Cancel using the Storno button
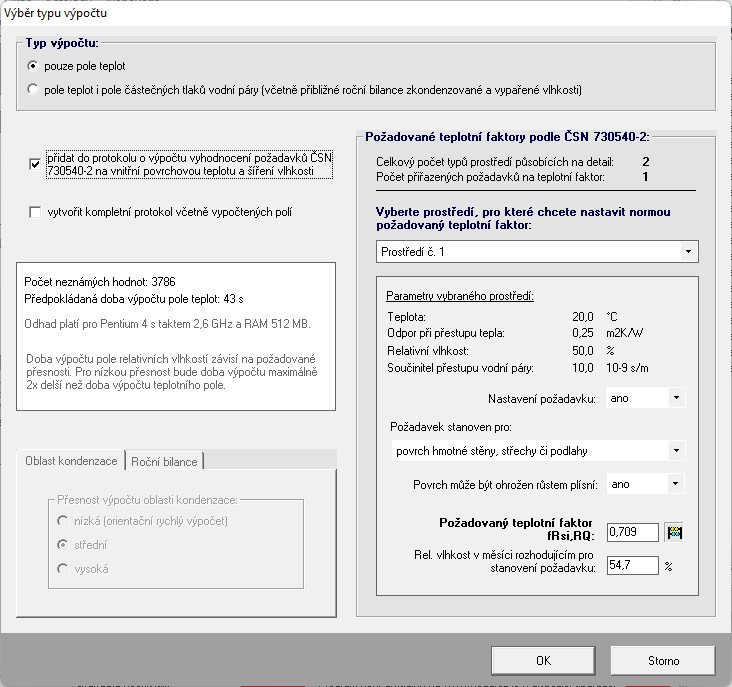Image resolution: width=732 pixels, height=687 pixels. click(663, 660)
